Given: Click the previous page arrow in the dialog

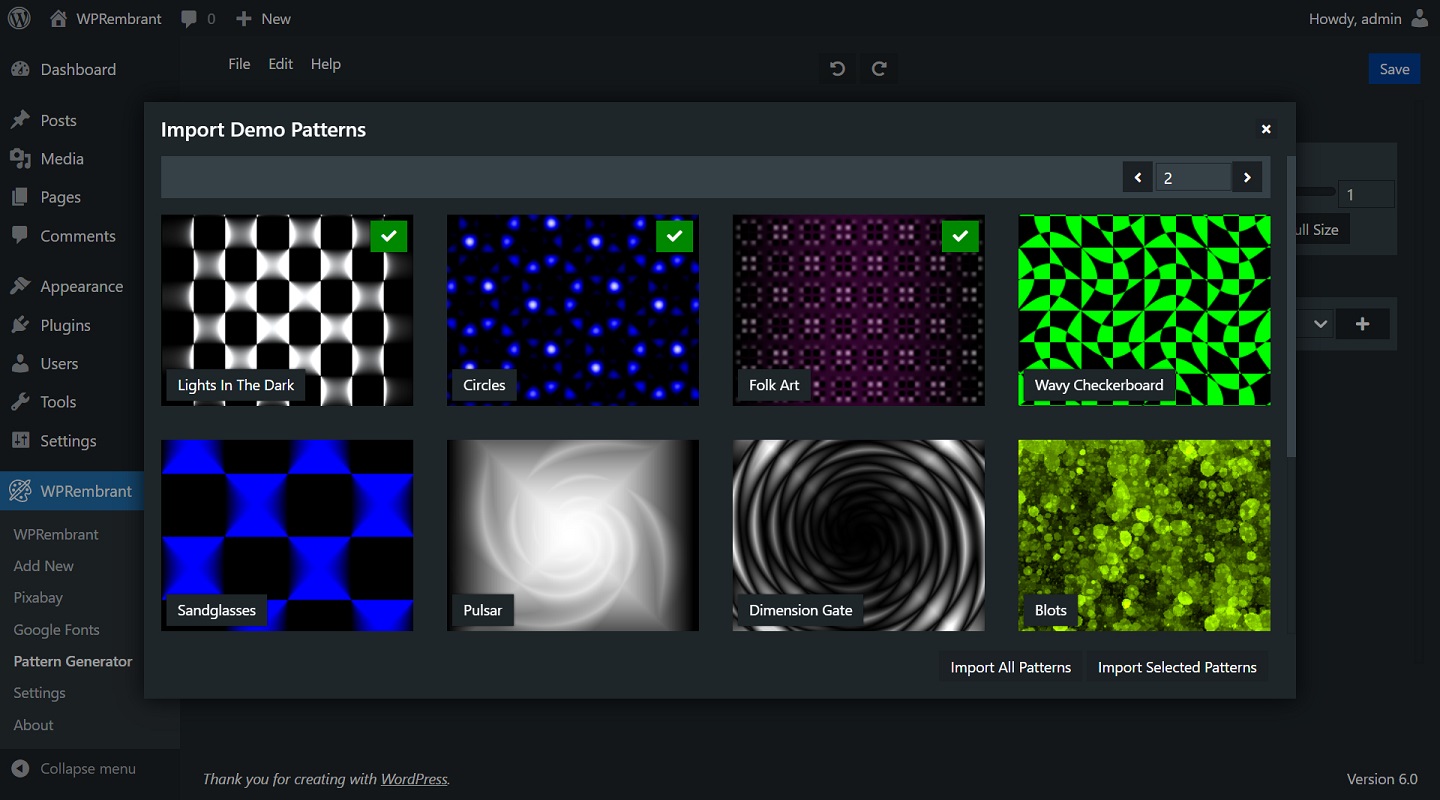Looking at the screenshot, I should [1137, 176].
